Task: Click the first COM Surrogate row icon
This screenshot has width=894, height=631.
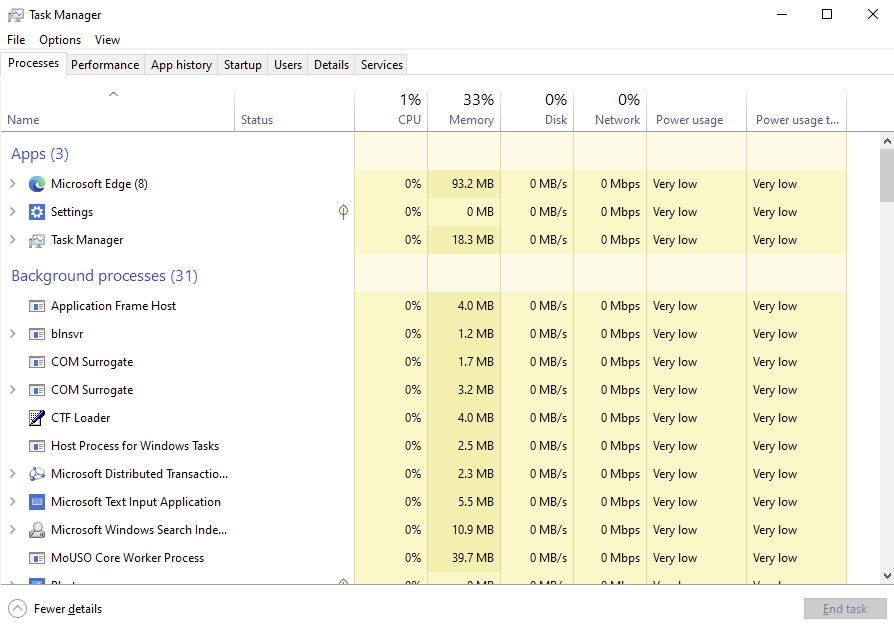Action: point(36,362)
